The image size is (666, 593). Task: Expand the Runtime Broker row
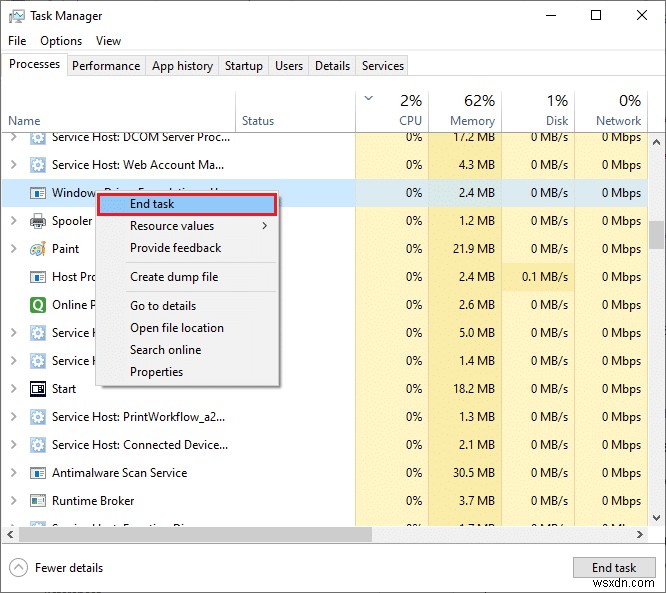[14, 500]
